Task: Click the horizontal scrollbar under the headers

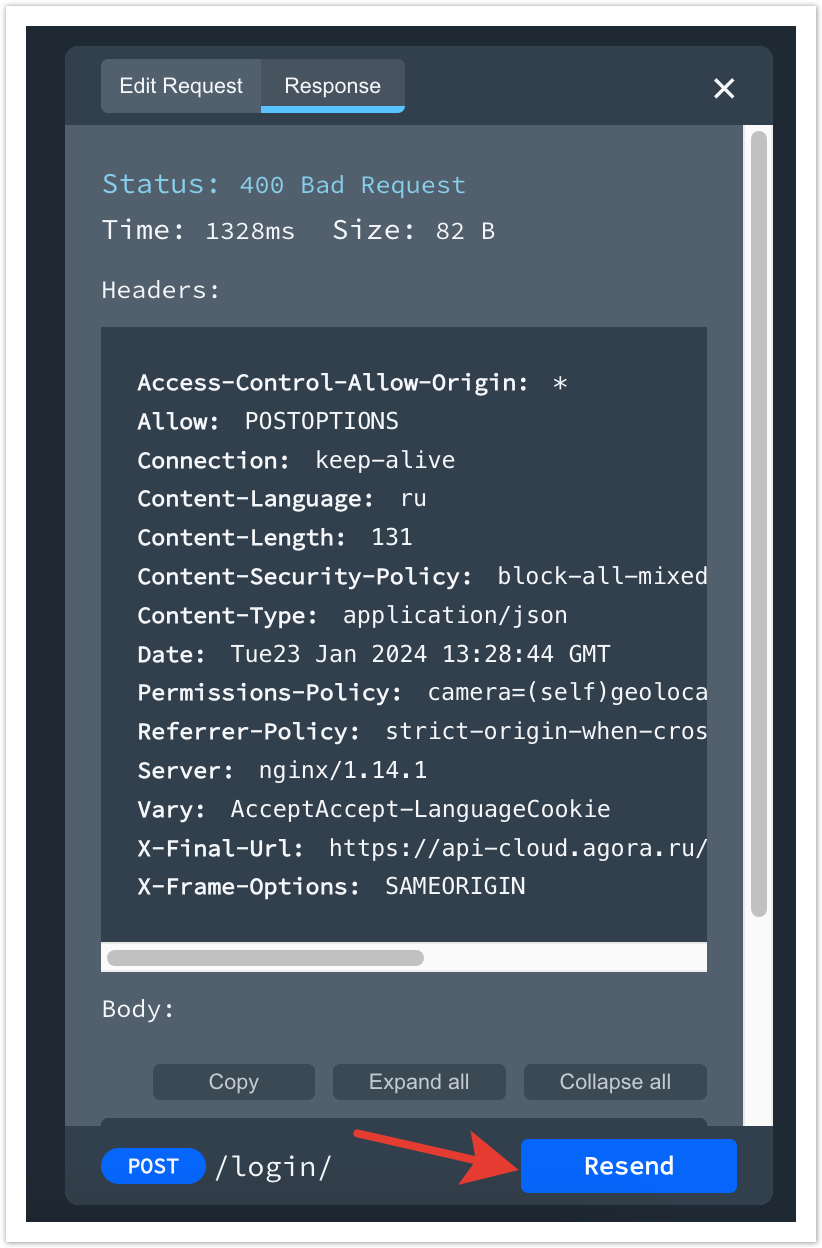Action: coord(265,957)
